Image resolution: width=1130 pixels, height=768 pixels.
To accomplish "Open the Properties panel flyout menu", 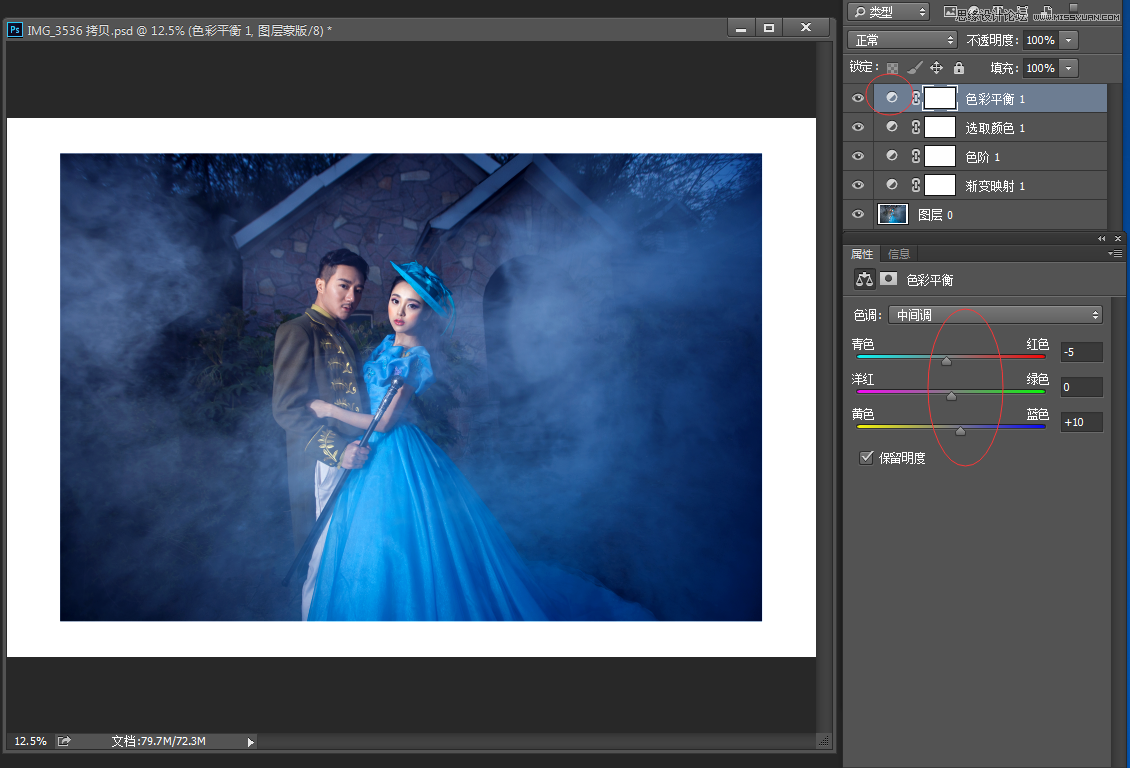I will tap(1116, 254).
